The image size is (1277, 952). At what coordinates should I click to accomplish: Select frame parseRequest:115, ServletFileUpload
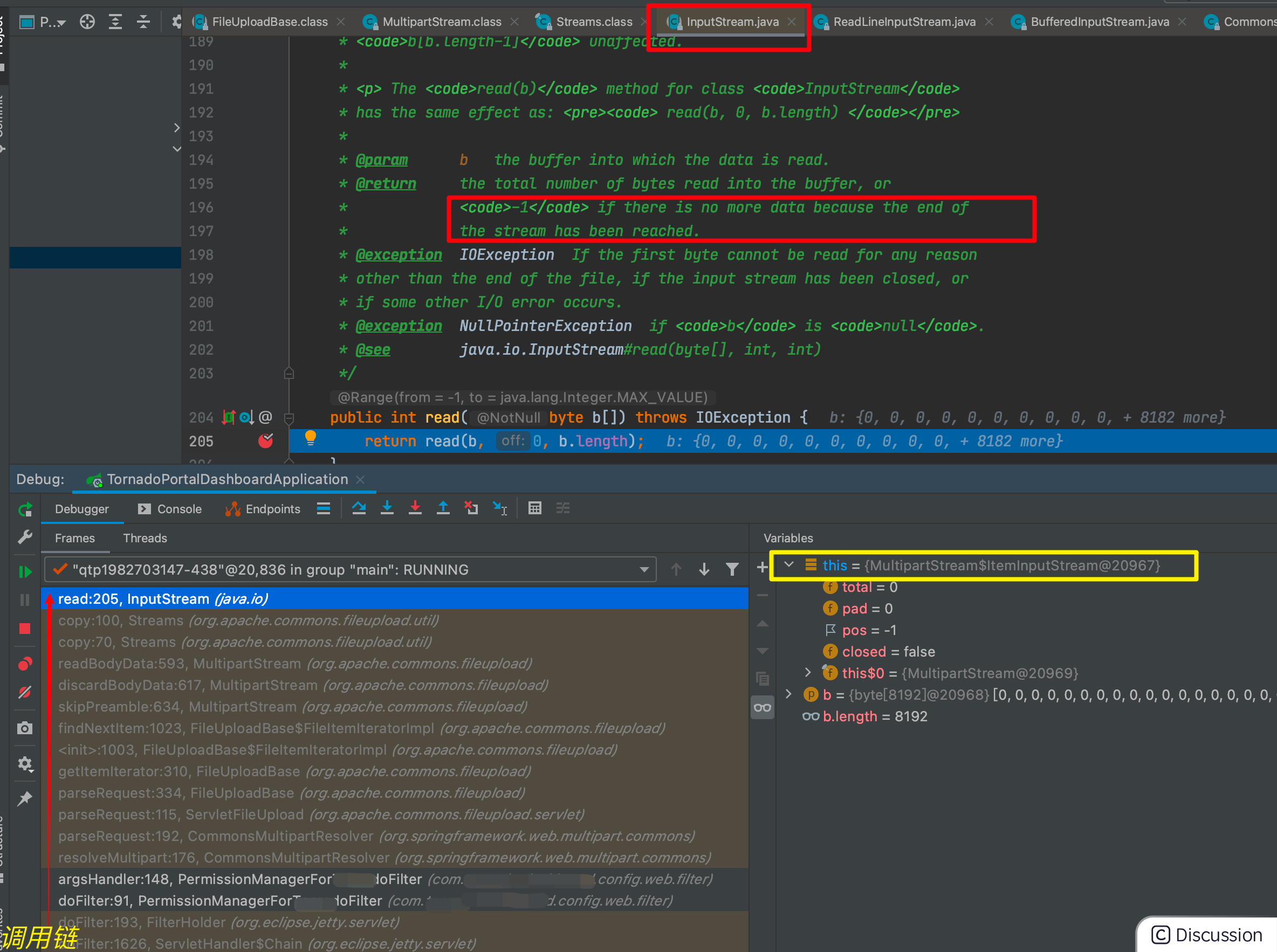[395, 815]
